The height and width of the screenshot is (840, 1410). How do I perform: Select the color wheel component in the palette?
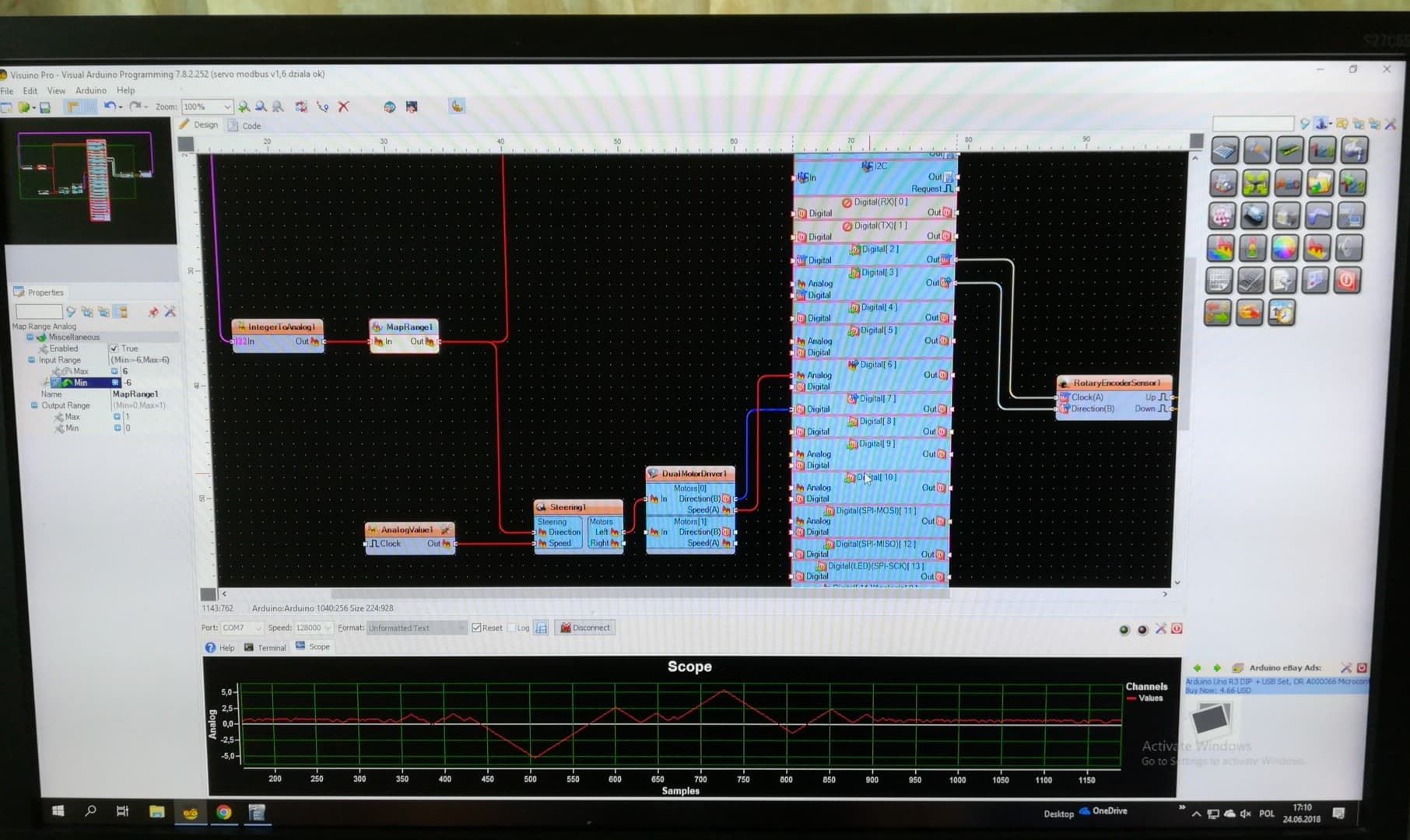click(1284, 247)
